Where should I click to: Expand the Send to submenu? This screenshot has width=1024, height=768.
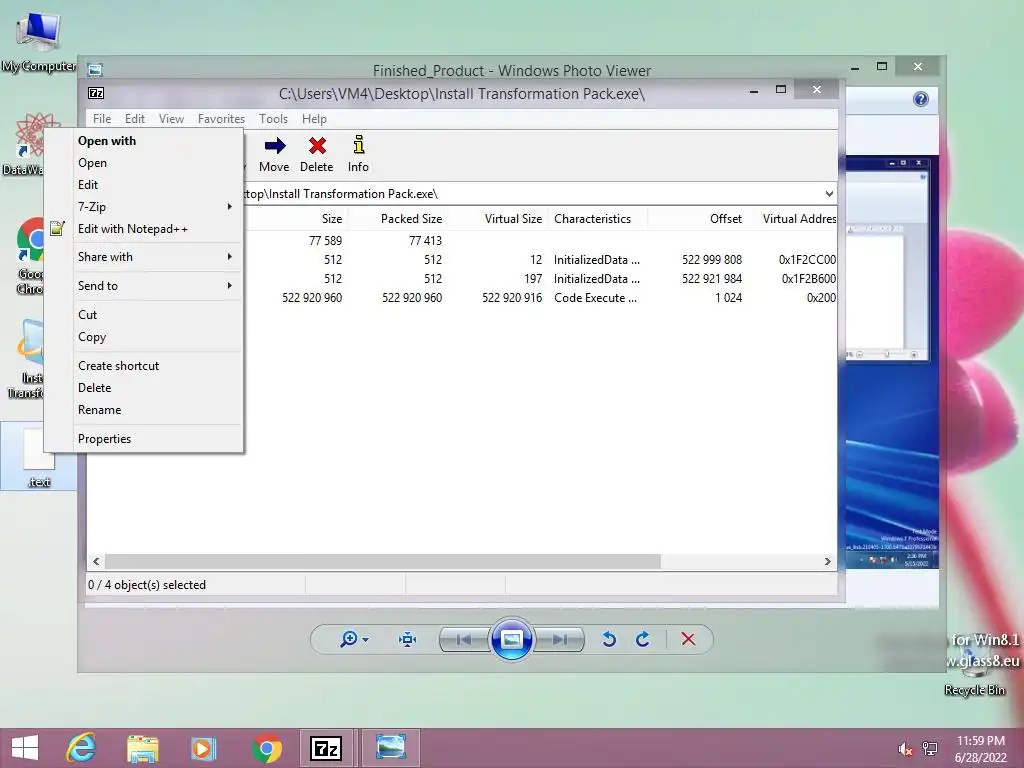point(157,285)
